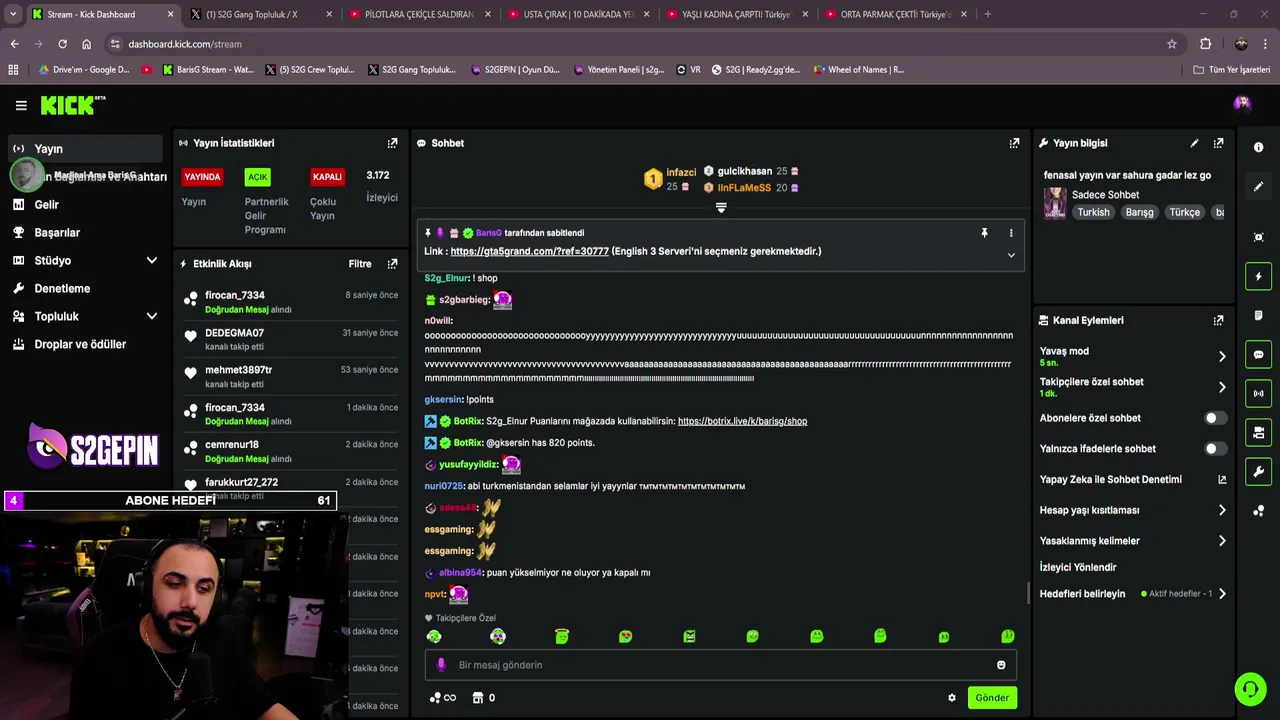Open the Chrome extensions puzzle icon

click(x=1205, y=44)
